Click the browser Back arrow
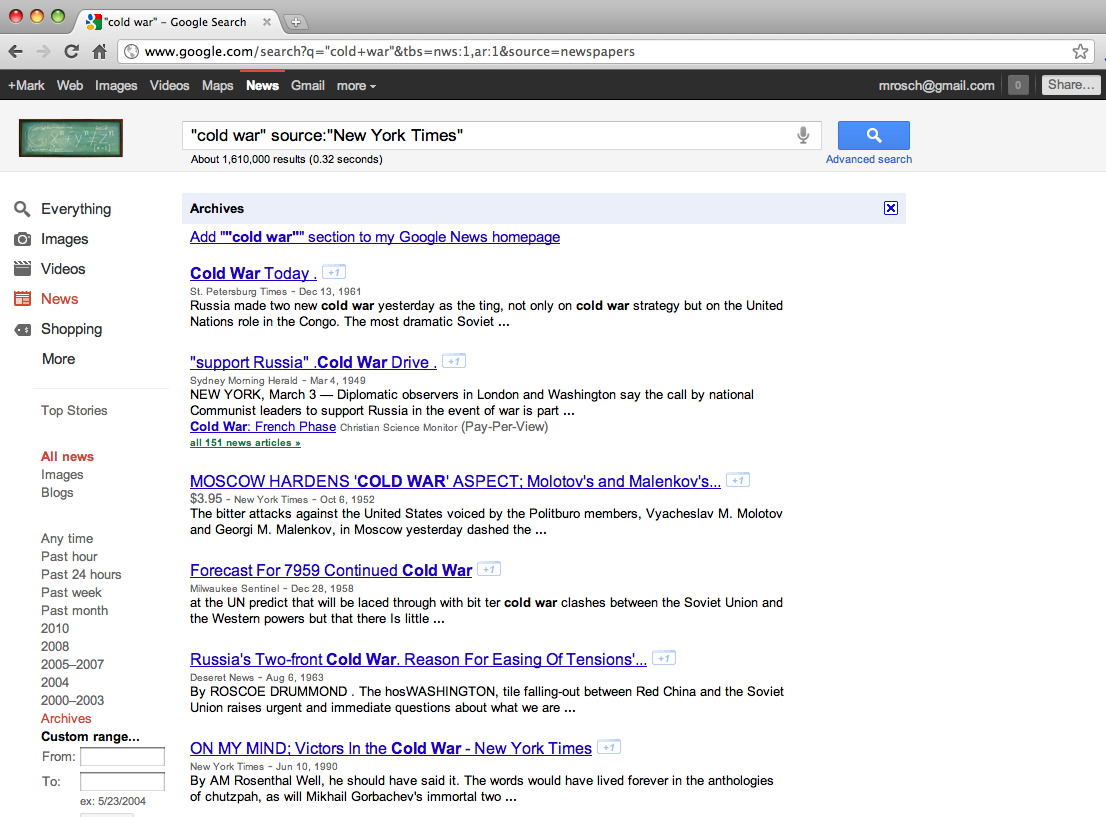 [16, 52]
